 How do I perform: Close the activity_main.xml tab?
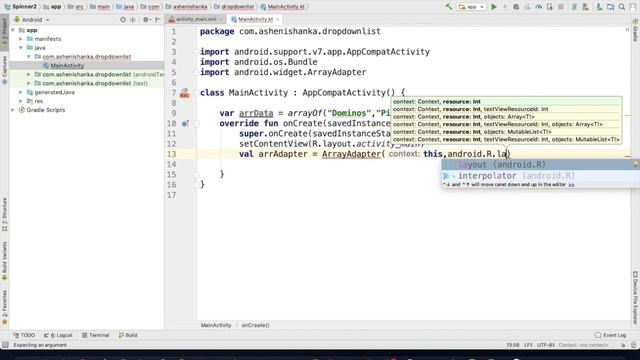coord(222,19)
